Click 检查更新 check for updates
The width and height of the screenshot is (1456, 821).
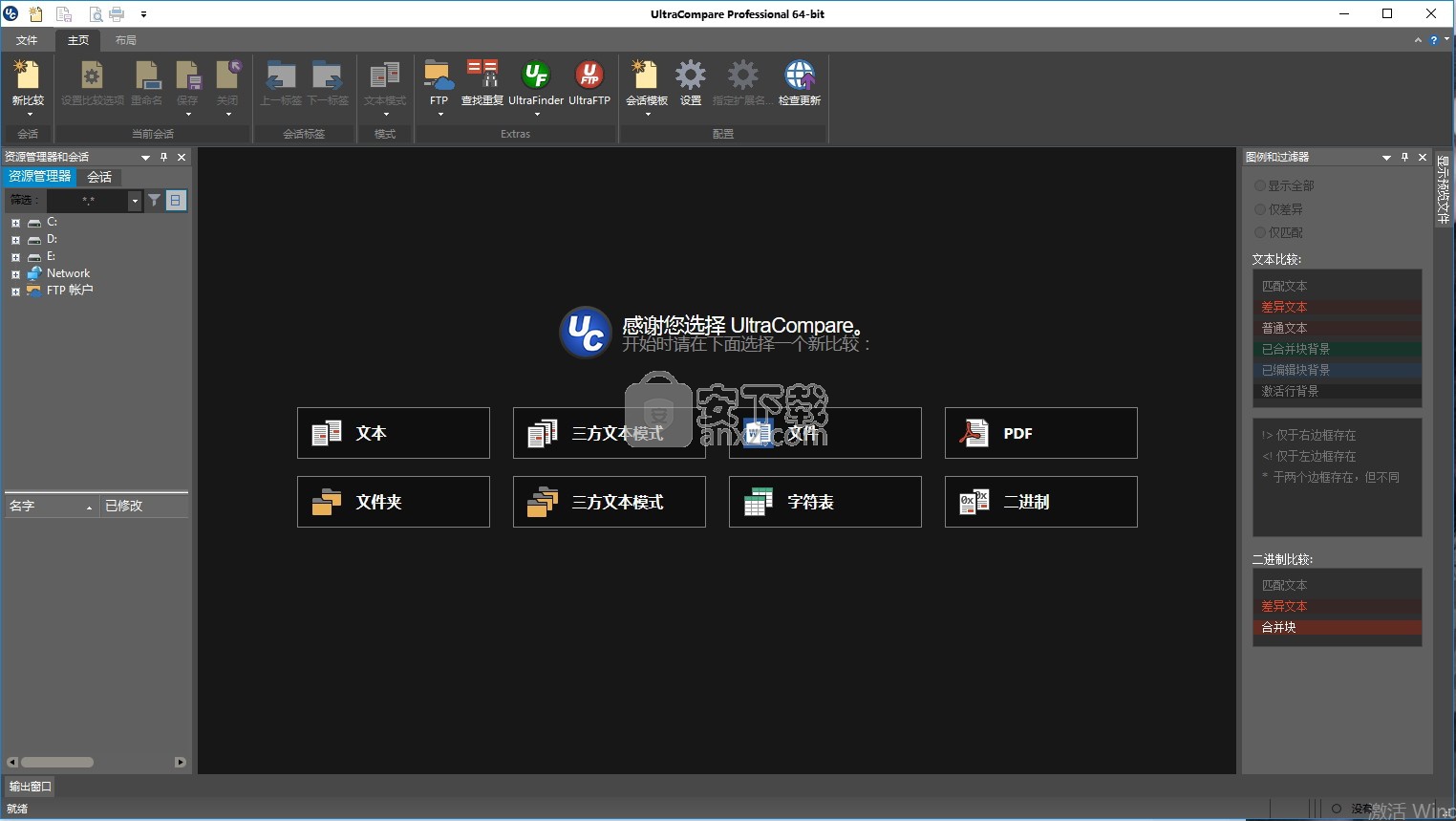(800, 82)
